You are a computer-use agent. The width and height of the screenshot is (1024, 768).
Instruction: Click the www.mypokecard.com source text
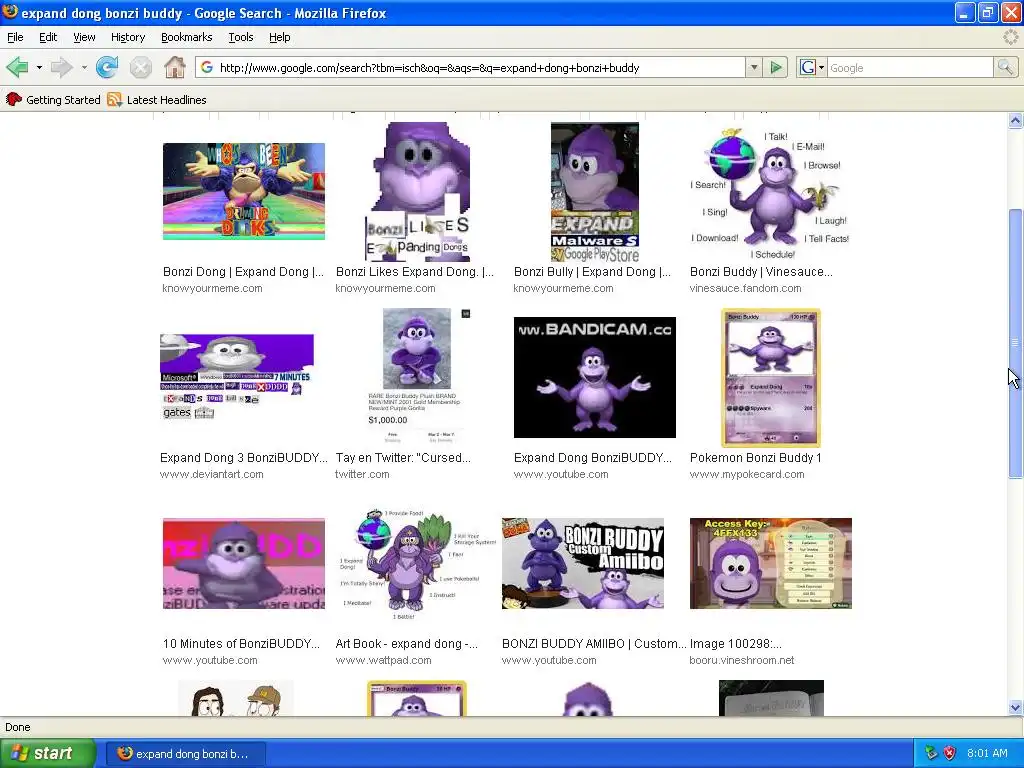[x=747, y=474]
